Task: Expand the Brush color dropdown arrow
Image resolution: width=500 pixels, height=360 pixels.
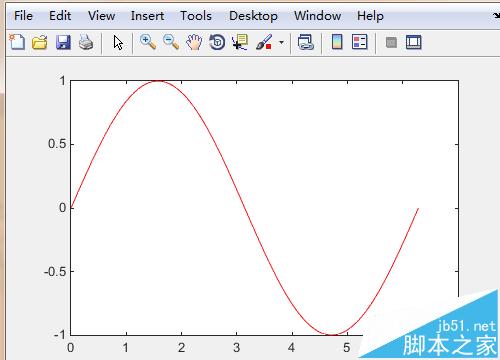Action: (281, 43)
